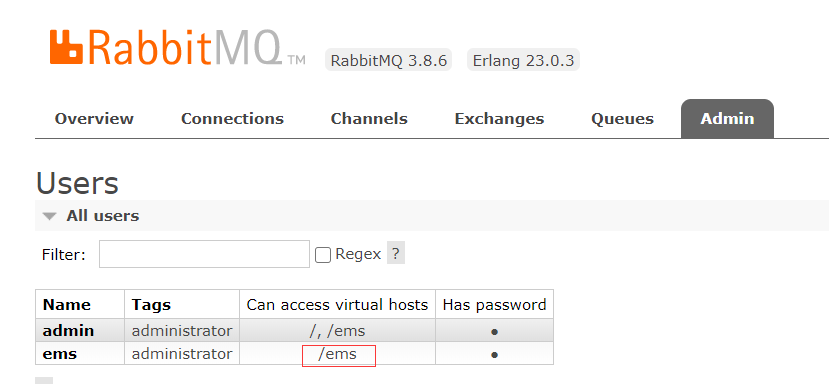Click the Regex help question mark
This screenshot has height=384, width=829.
[x=396, y=253]
